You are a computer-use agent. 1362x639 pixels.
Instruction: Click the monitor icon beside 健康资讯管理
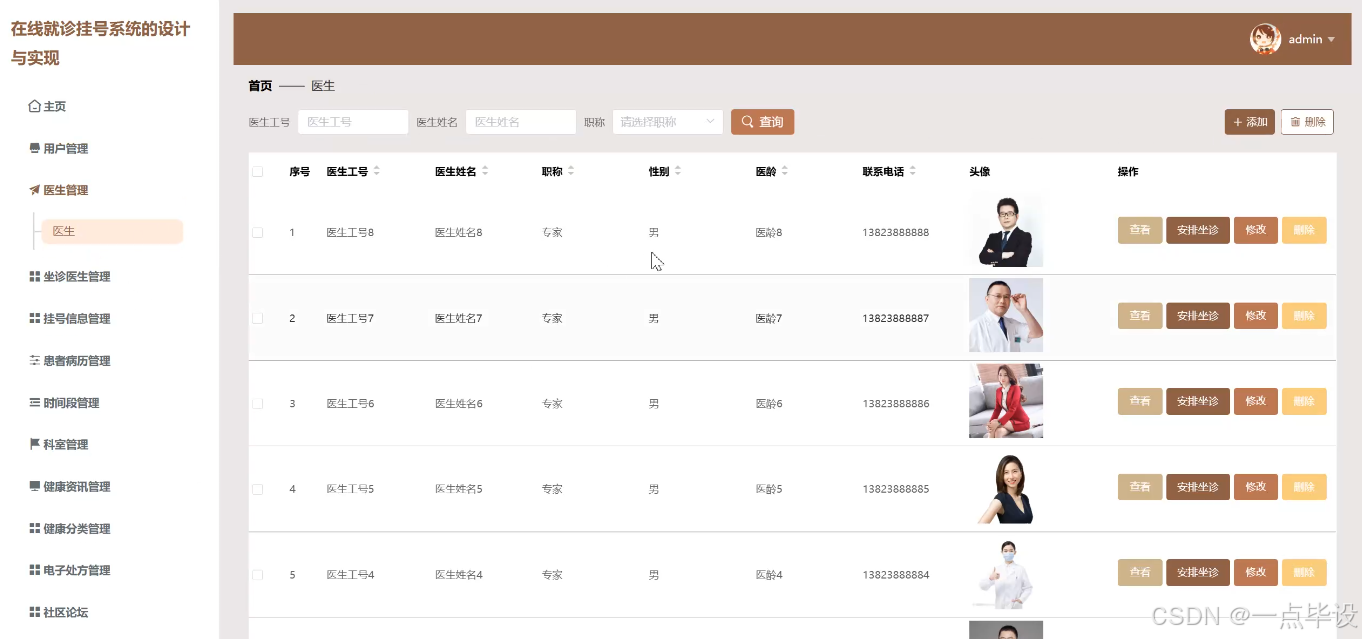coord(35,486)
